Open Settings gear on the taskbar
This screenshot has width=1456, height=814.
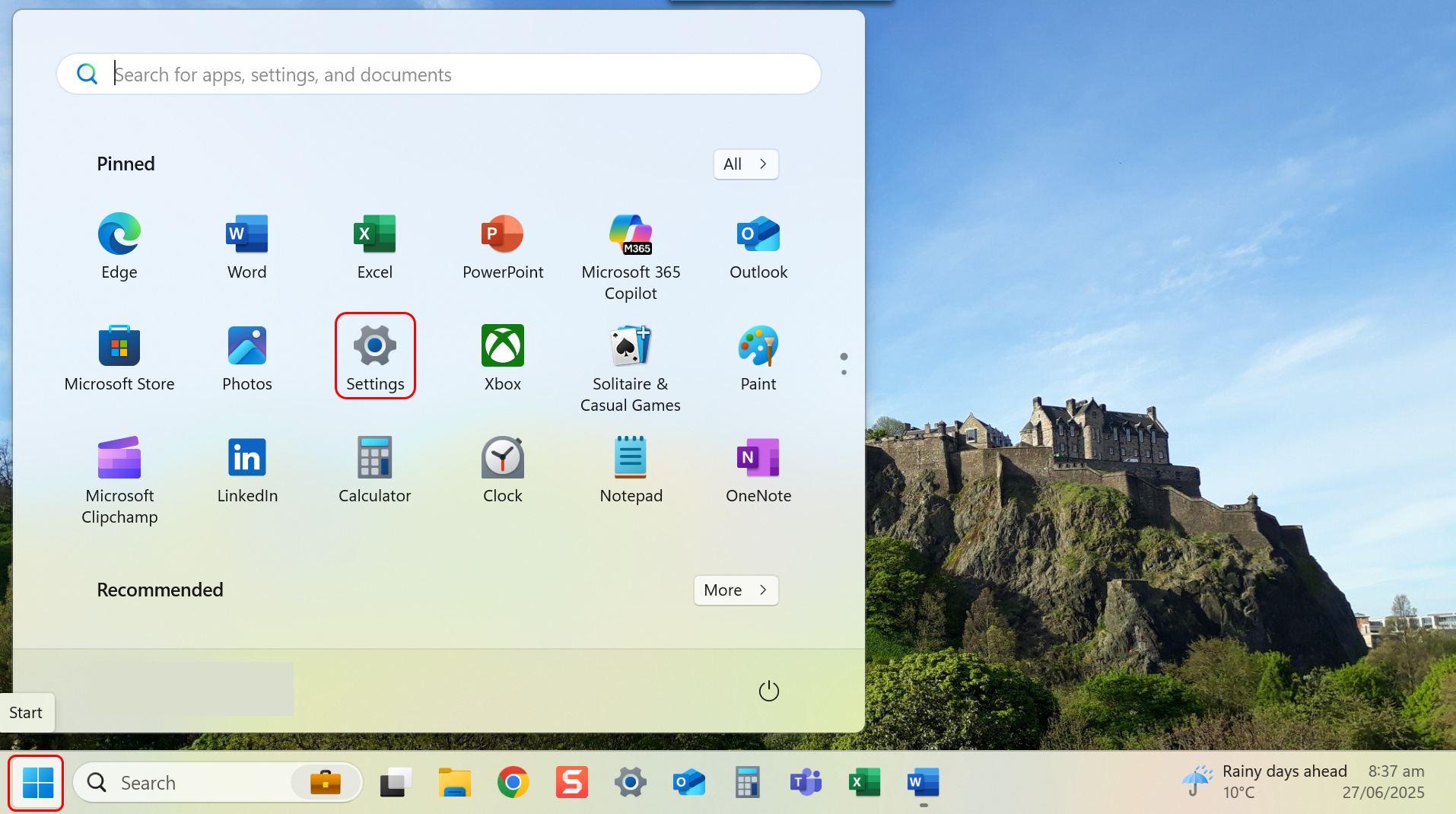click(630, 783)
